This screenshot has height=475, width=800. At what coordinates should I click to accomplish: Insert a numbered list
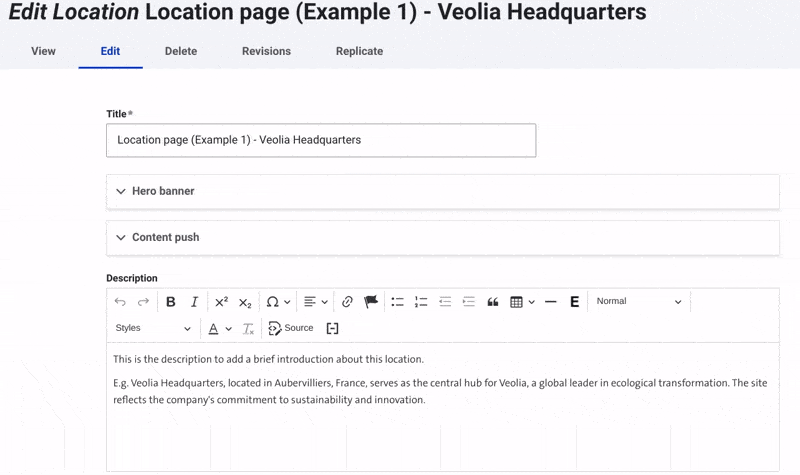click(421, 302)
